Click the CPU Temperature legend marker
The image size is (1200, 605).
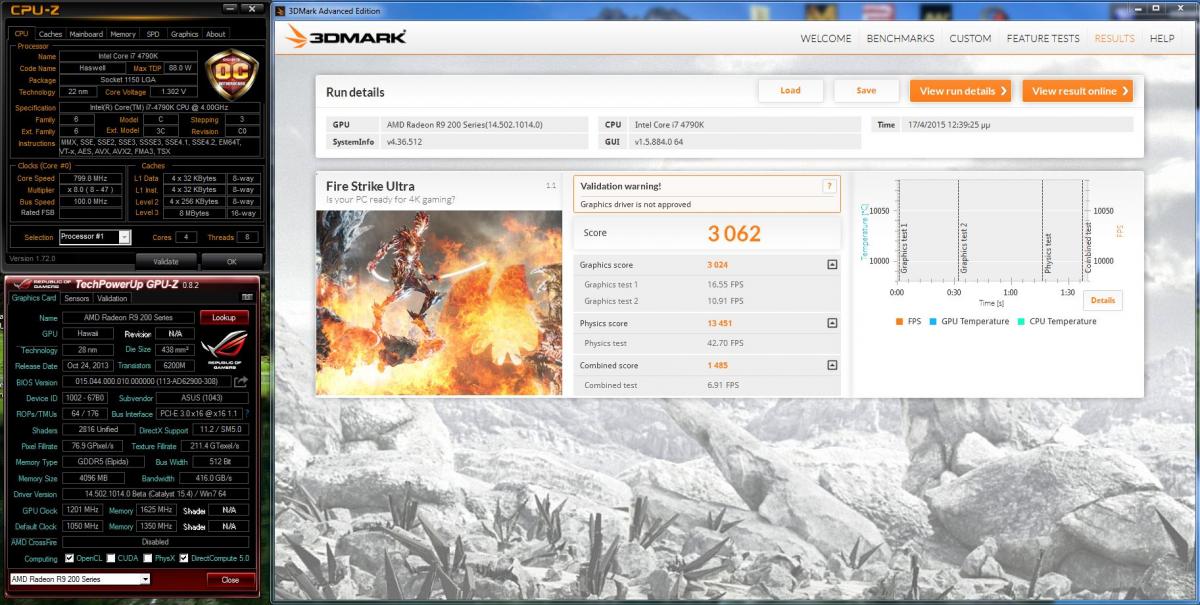click(1020, 321)
